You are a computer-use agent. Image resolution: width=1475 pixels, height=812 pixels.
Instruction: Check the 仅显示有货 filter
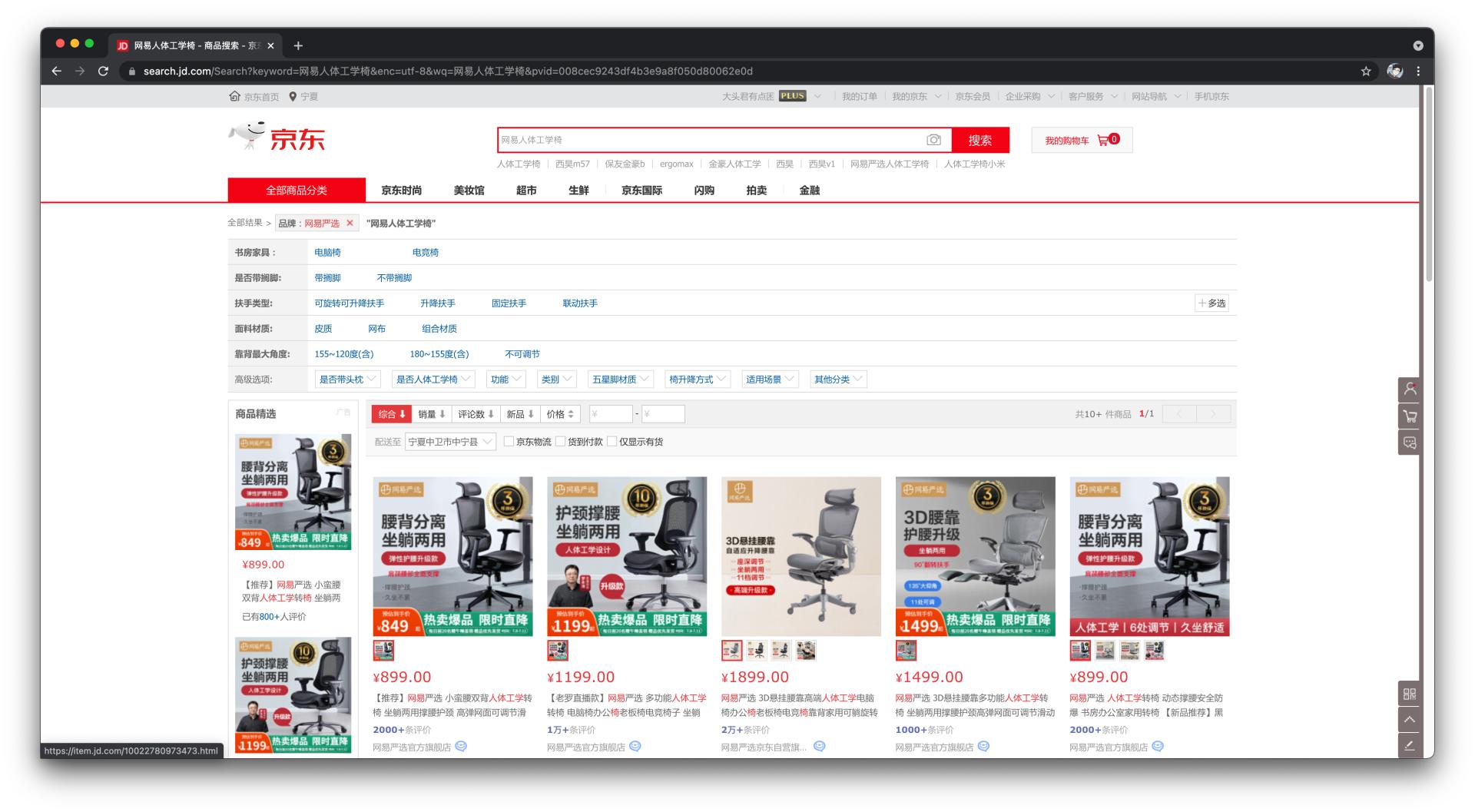point(612,441)
